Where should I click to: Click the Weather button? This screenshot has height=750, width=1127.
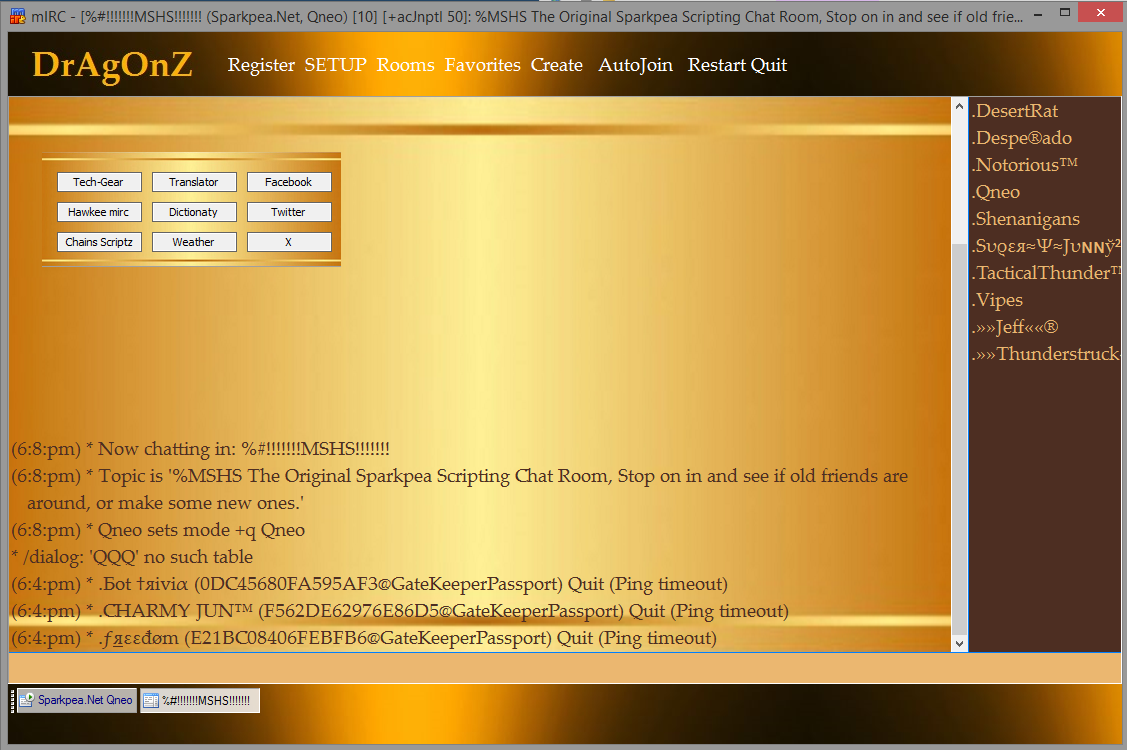193,242
